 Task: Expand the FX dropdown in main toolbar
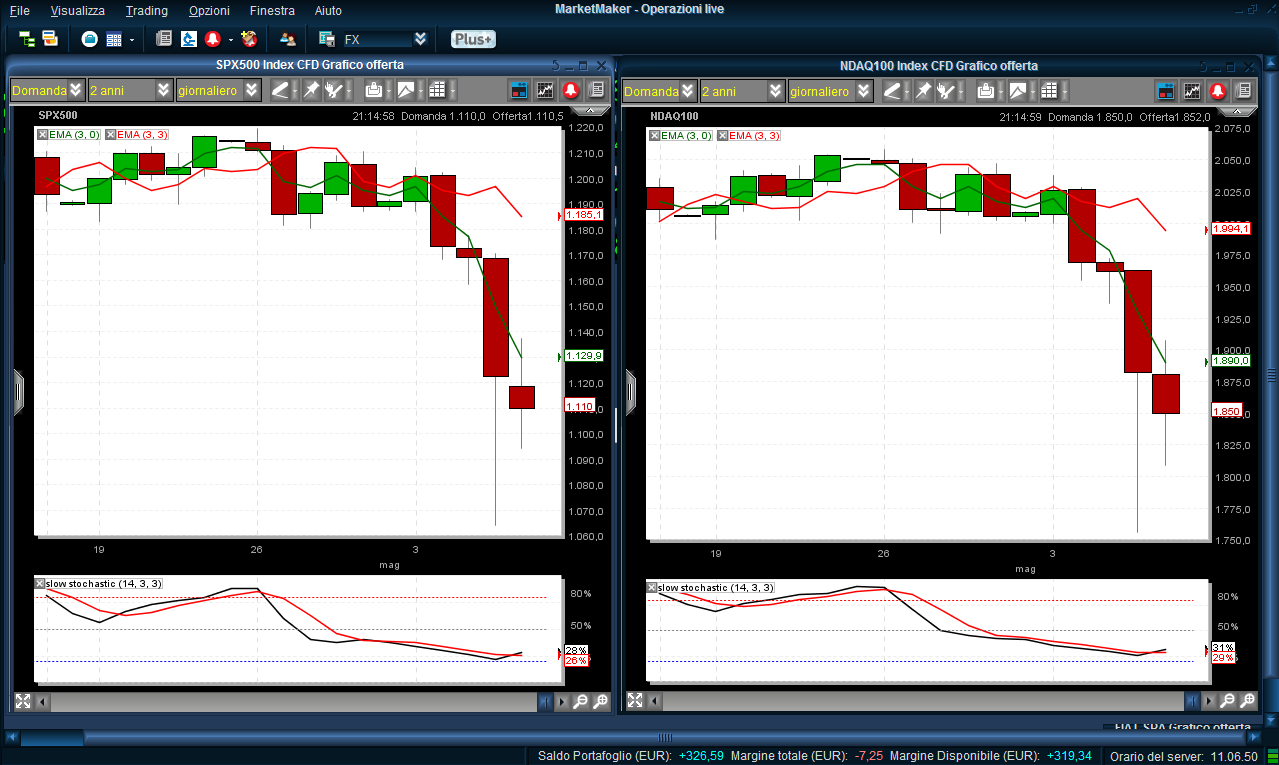click(x=420, y=39)
